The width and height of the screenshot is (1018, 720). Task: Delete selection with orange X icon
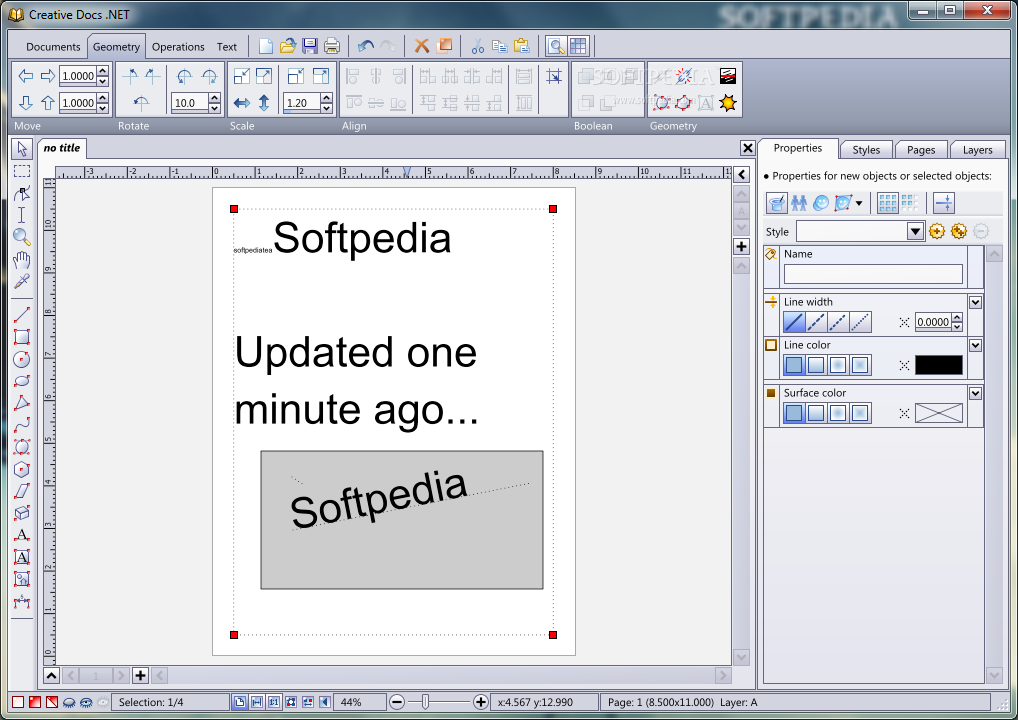[x=422, y=46]
